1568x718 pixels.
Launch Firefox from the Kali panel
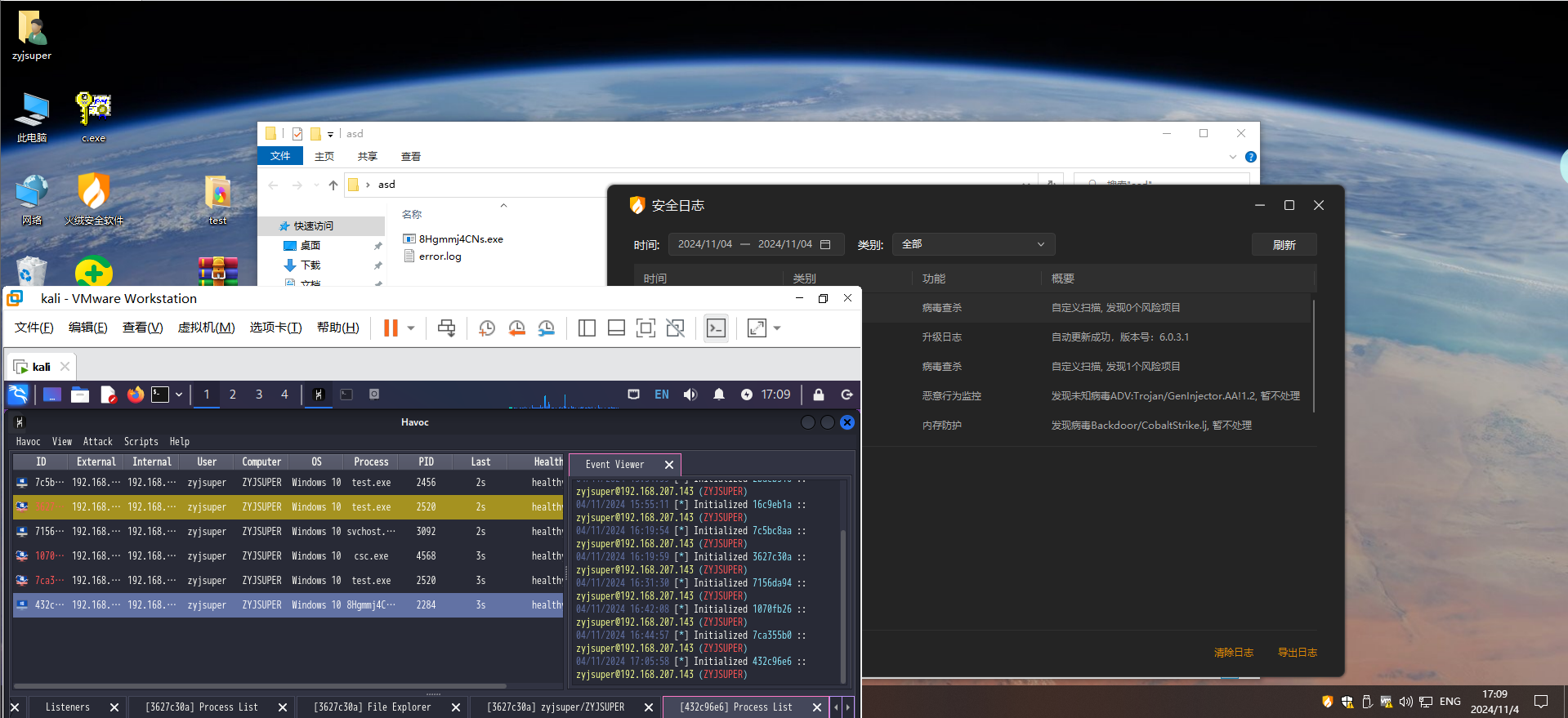point(136,395)
